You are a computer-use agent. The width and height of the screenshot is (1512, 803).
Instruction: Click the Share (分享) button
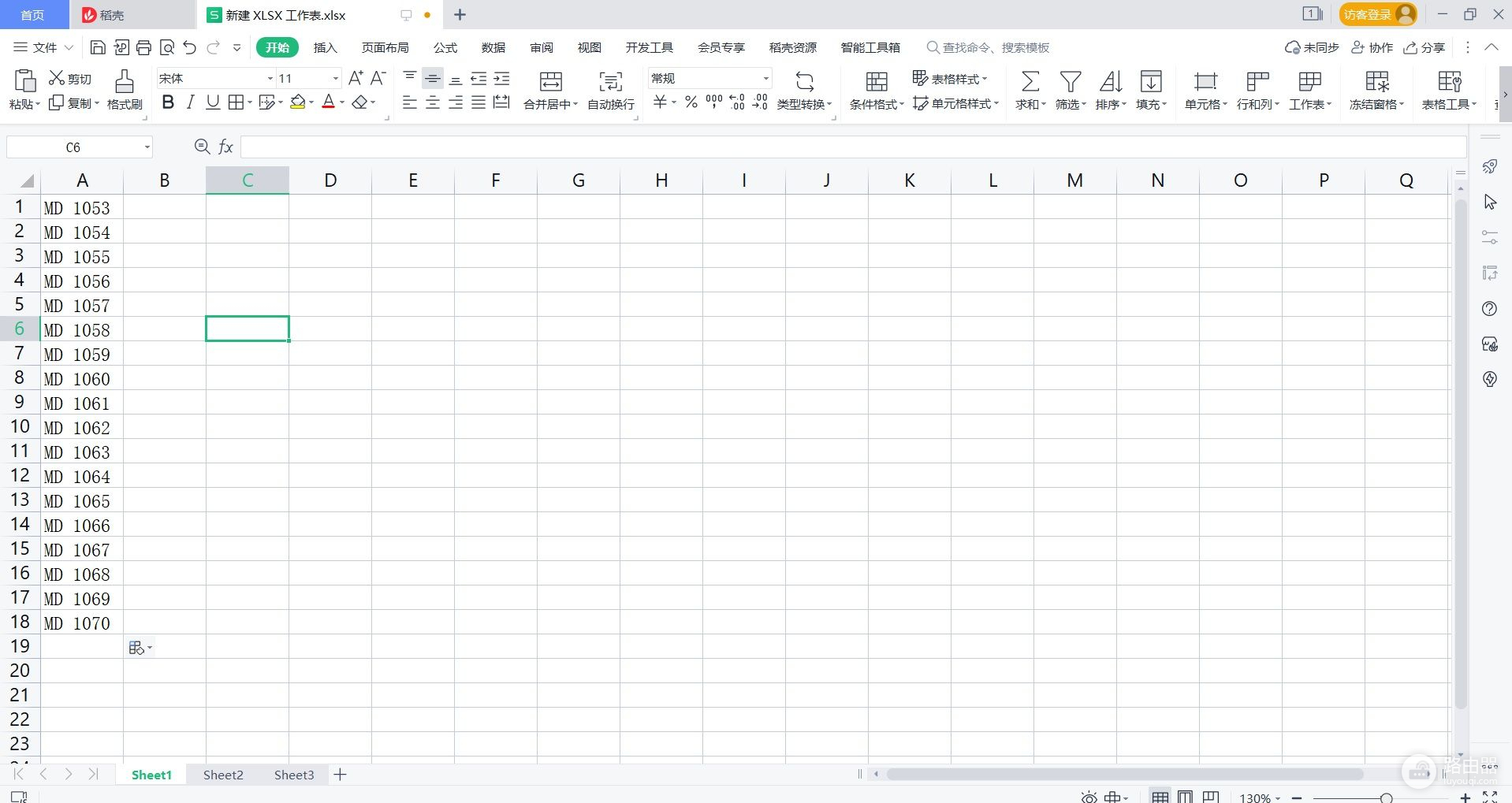pos(1424,47)
